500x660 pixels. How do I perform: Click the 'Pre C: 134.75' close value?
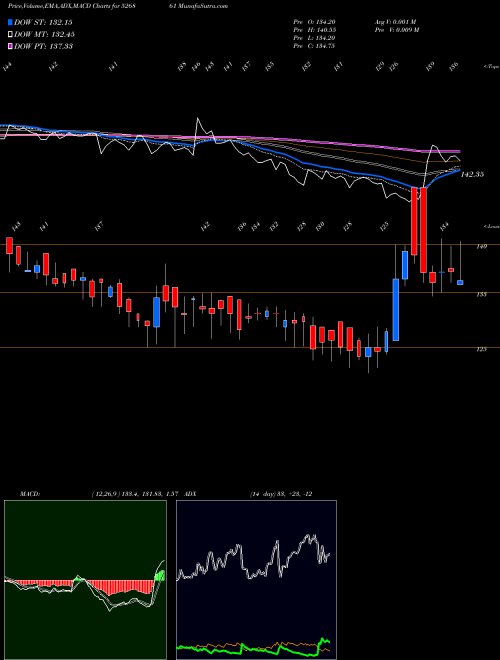[x=314, y=46]
